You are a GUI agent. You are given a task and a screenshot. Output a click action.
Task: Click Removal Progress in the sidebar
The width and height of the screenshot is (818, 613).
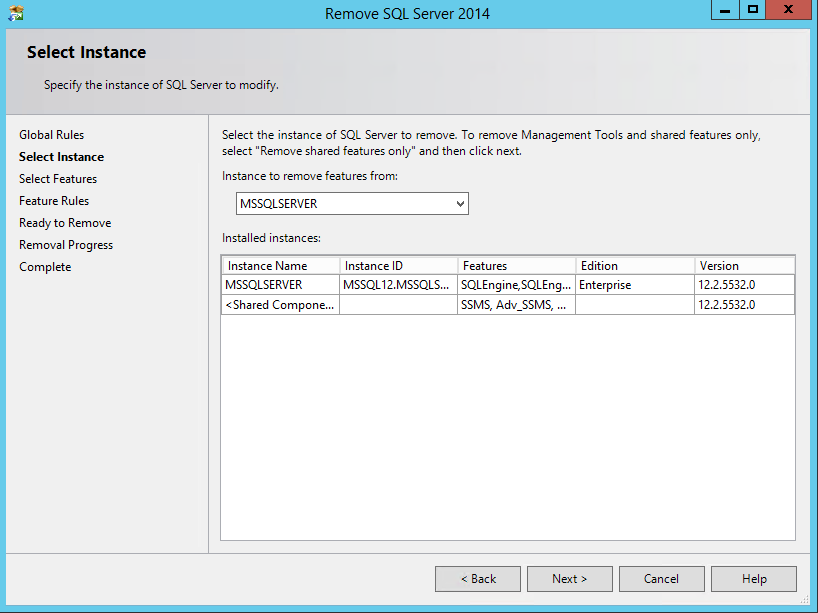66,245
